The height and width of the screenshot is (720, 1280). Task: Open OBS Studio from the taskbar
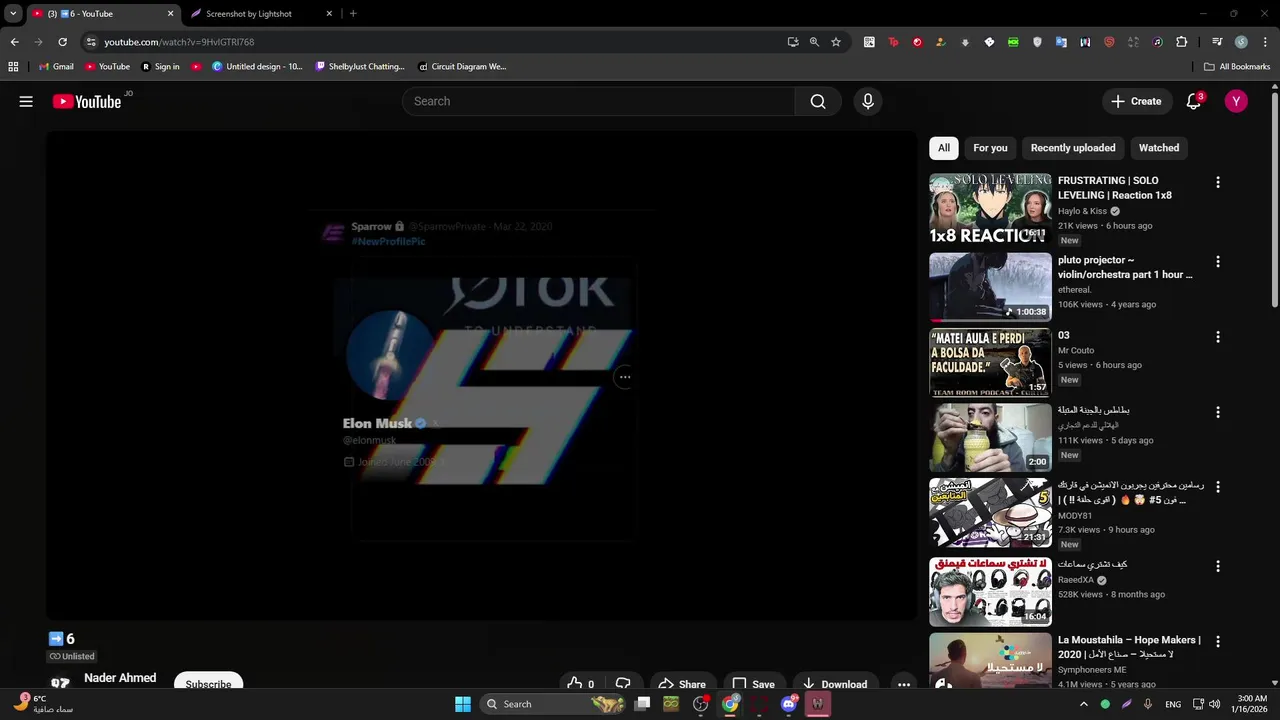click(701, 704)
